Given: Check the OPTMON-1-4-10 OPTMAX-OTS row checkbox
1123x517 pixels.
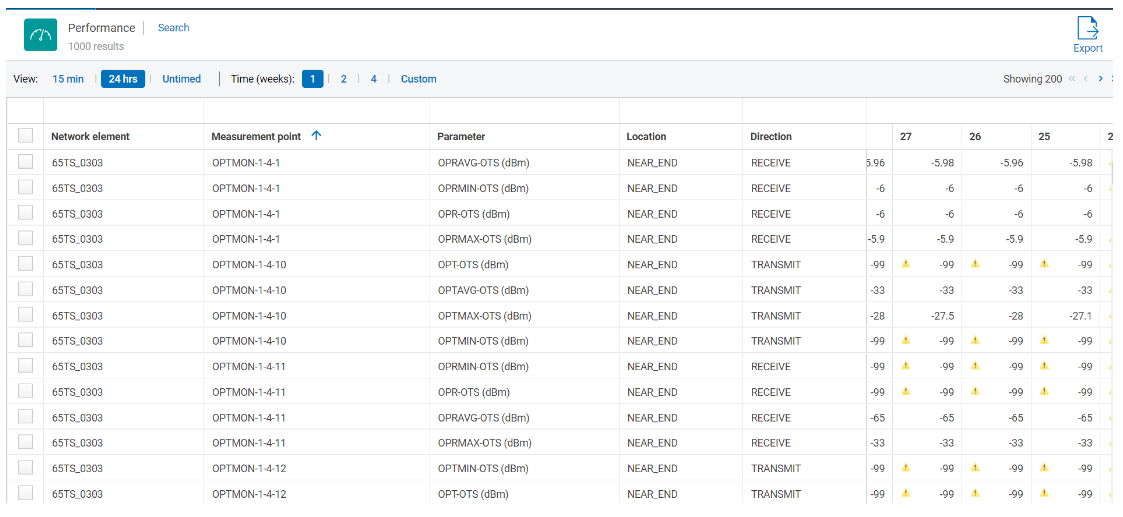Looking at the screenshot, I should pyautogui.click(x=26, y=315).
